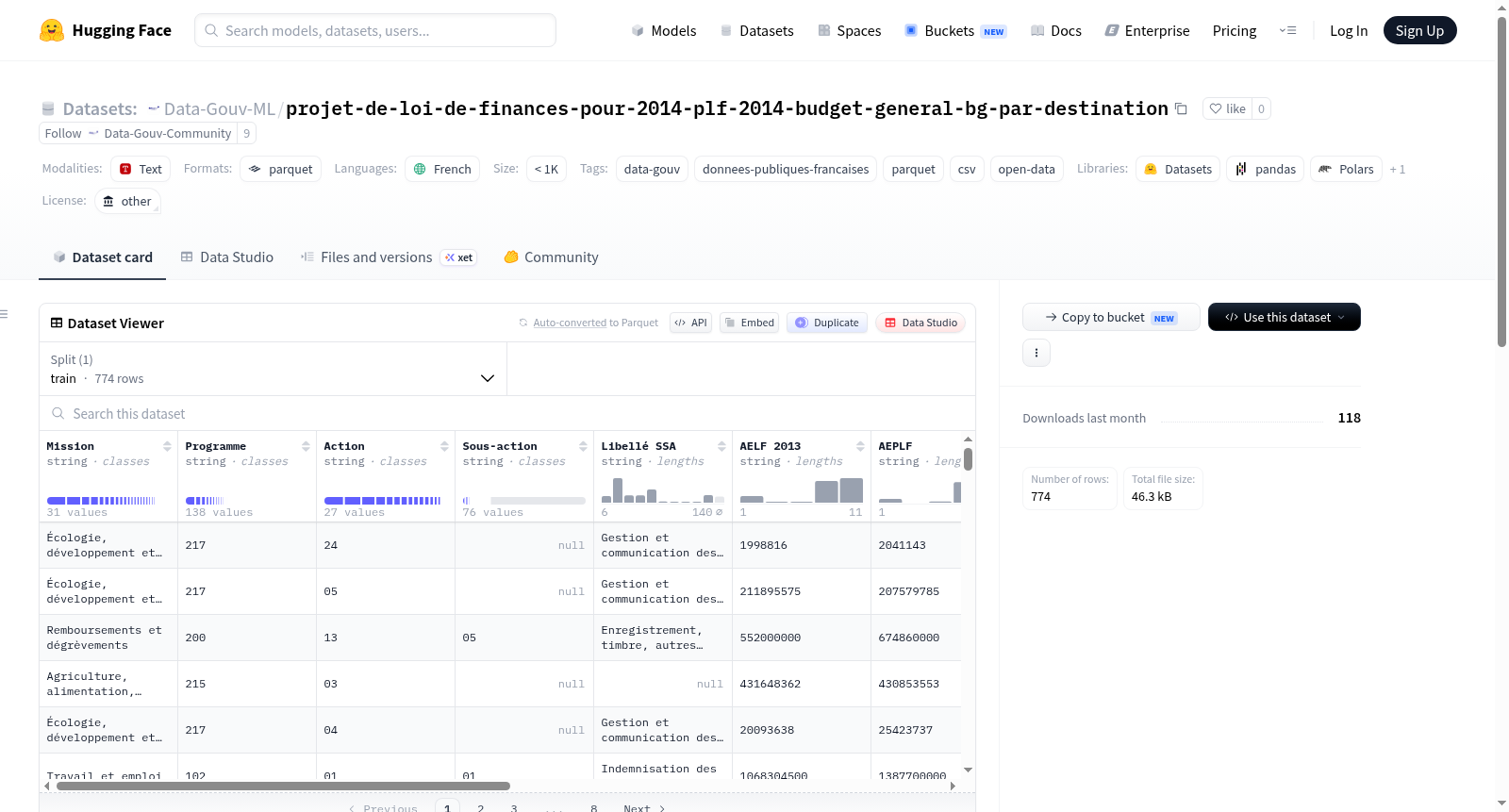
Task: Sort by the Mission column arrows
Action: (167, 446)
